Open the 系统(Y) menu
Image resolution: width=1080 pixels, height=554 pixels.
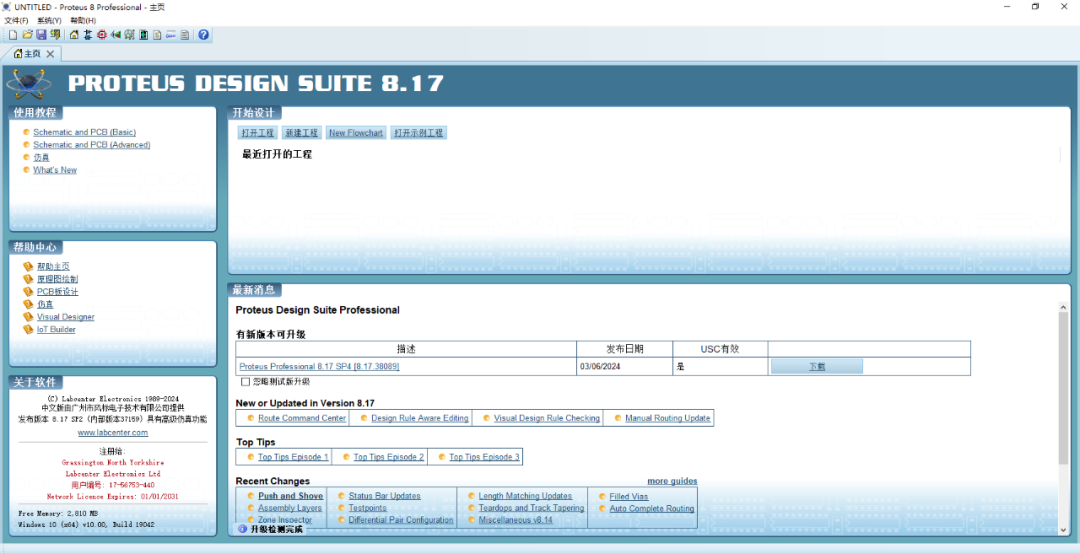[x=49, y=20]
